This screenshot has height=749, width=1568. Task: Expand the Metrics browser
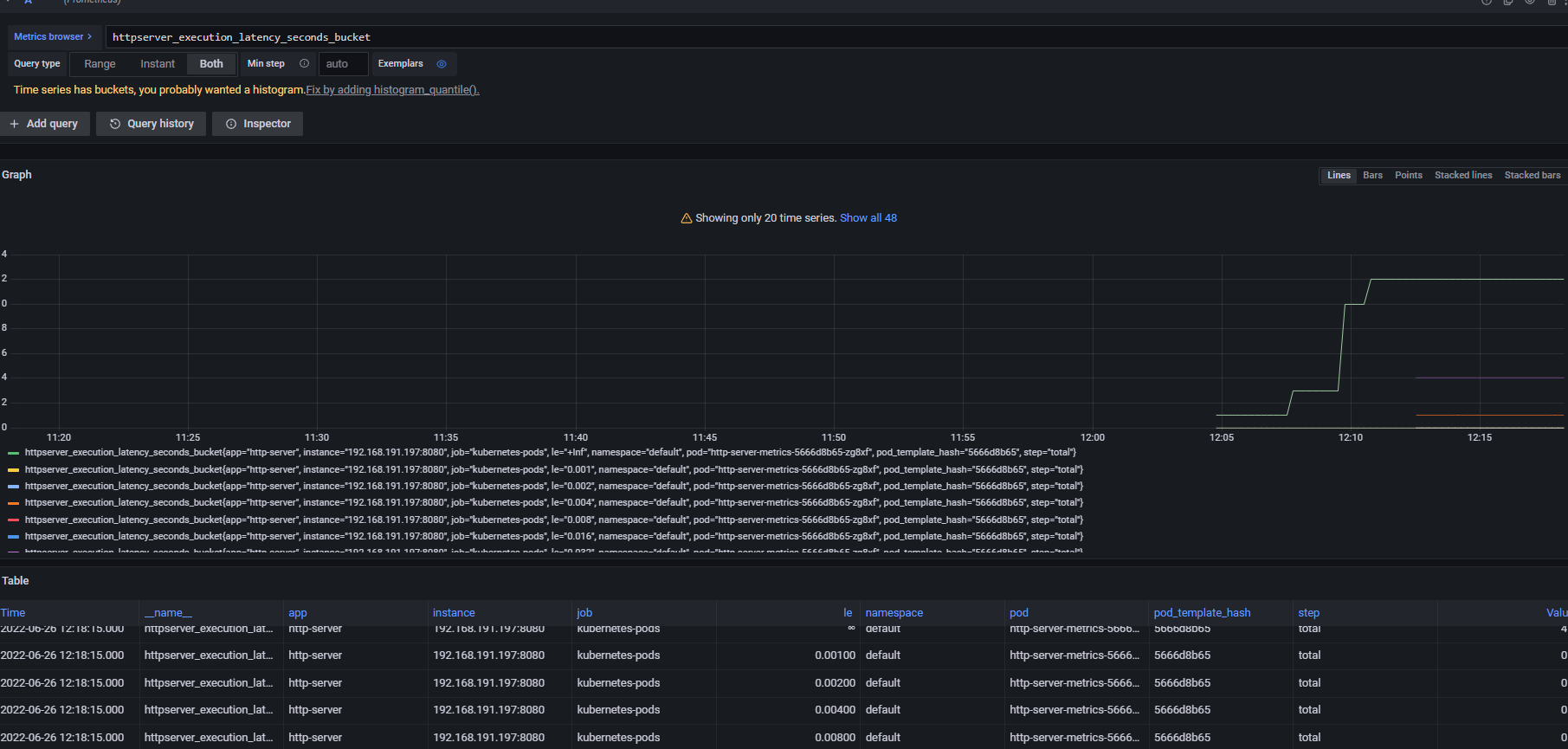point(53,37)
